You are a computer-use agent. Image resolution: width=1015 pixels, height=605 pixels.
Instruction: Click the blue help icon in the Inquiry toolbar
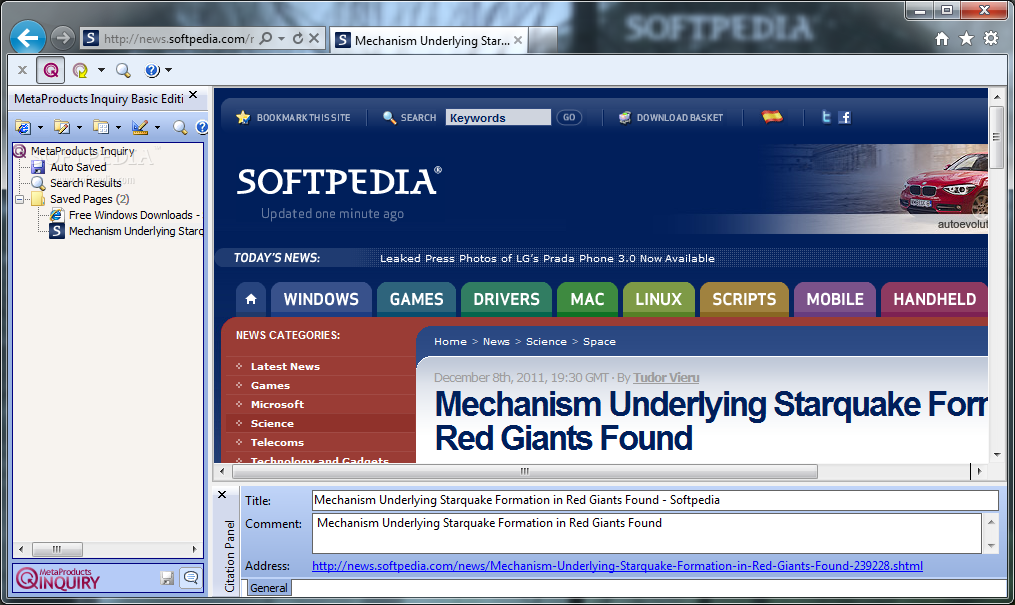[152, 70]
